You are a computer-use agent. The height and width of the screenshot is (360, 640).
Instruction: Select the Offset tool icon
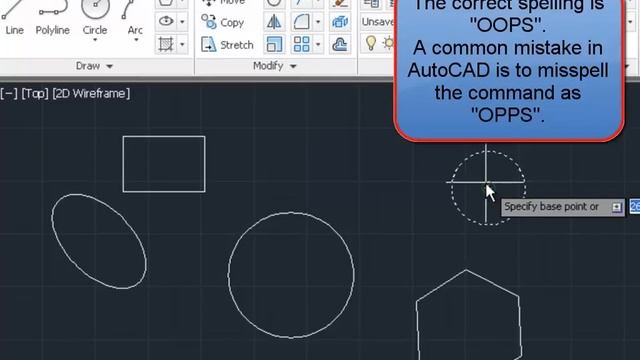tap(340, 44)
